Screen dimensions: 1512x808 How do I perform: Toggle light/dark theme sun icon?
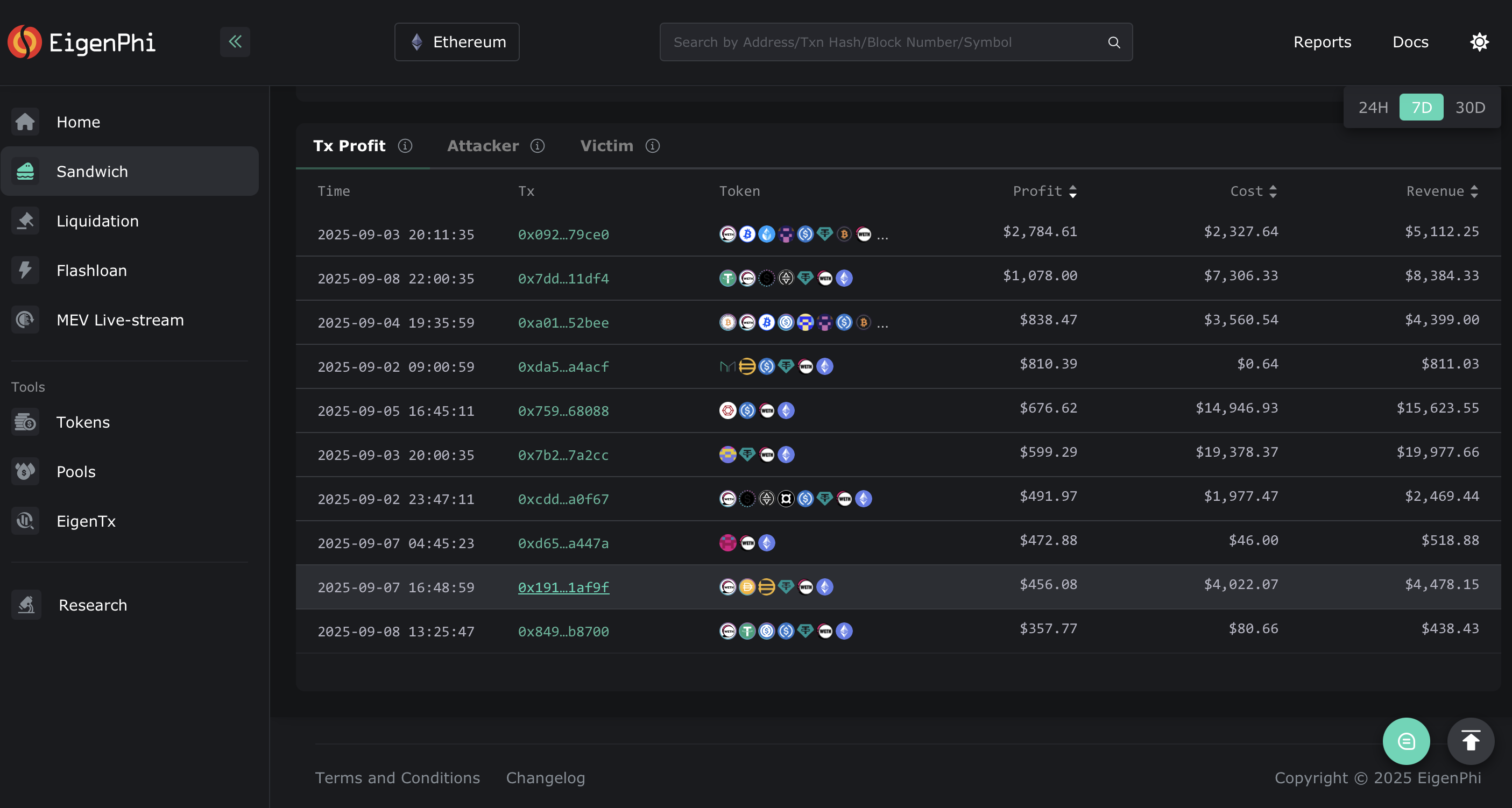[x=1479, y=42]
